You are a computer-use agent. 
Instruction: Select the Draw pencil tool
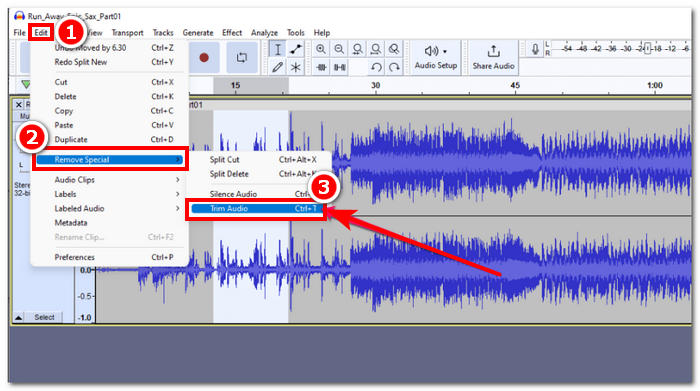(x=277, y=67)
